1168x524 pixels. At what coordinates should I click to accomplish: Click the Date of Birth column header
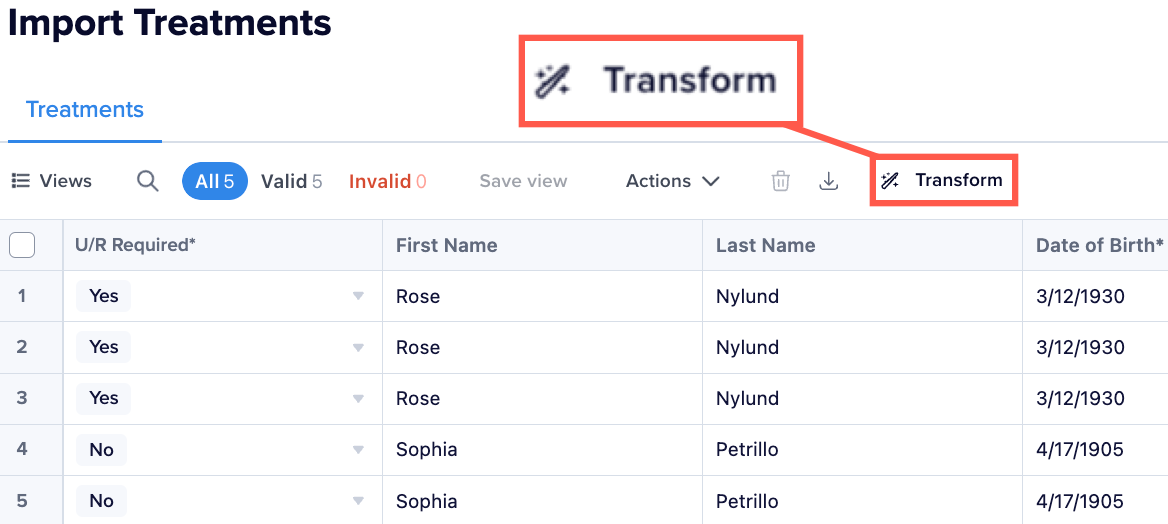tap(1099, 244)
